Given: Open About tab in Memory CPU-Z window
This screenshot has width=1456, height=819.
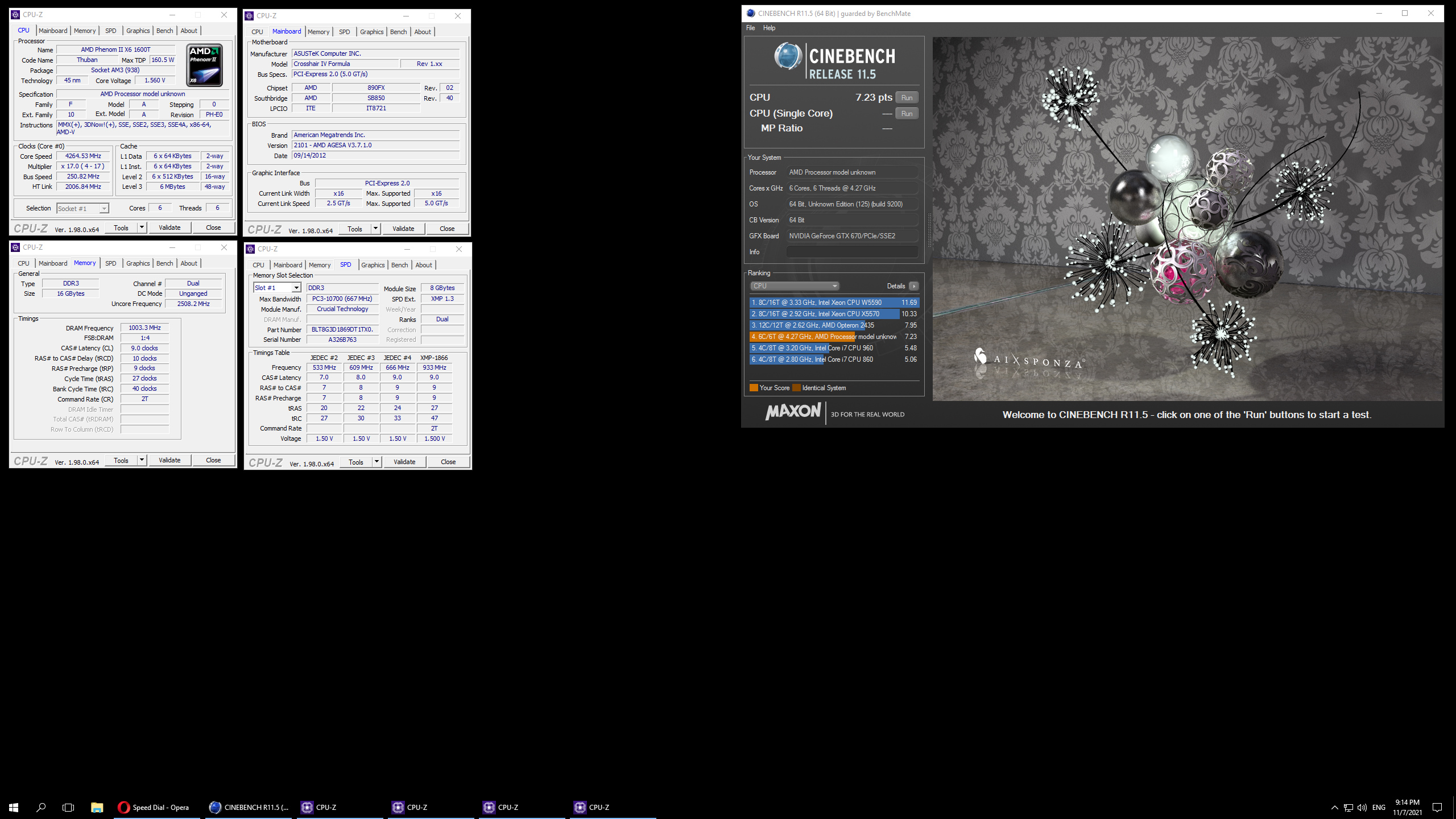Looking at the screenshot, I should point(189,263).
